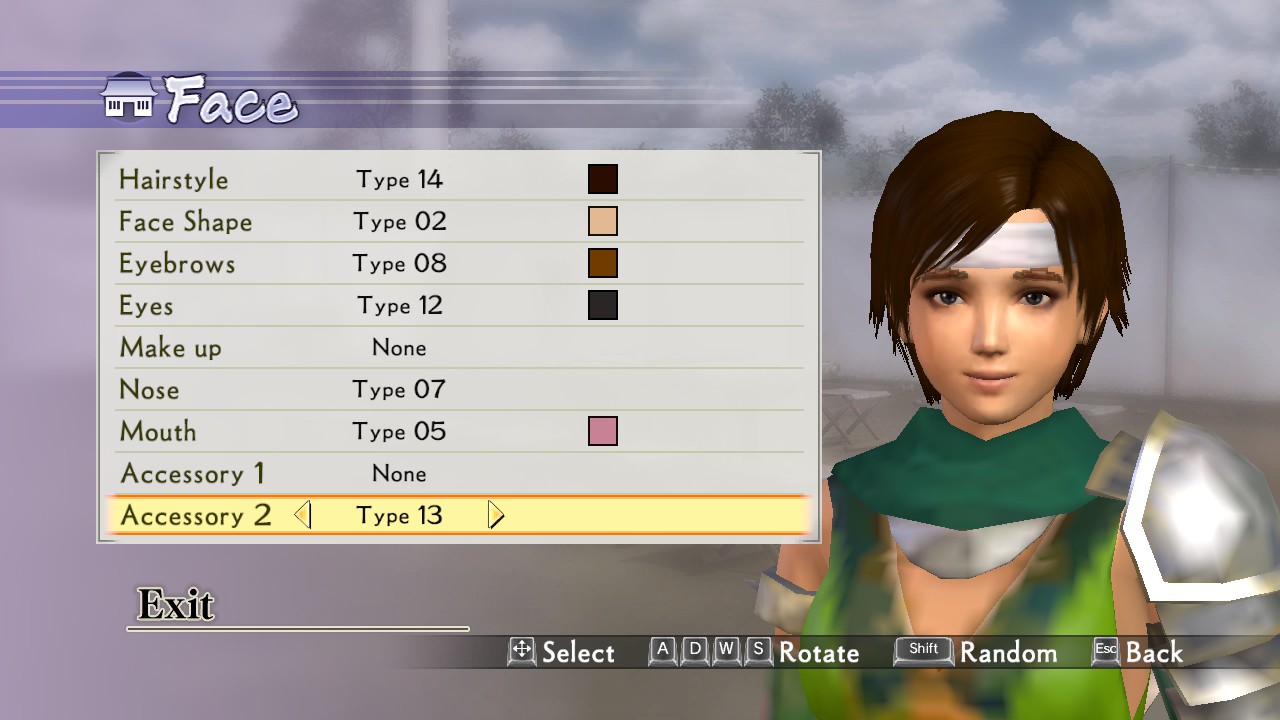The height and width of the screenshot is (720, 1280).
Task: Open the Eyebrows brown color swatch
Action: pyautogui.click(x=603, y=263)
